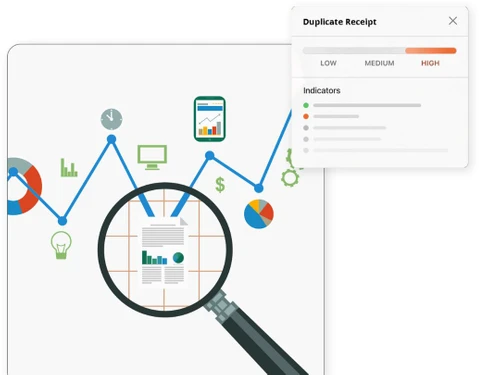Viewport: 500px width, 375px height.
Task: Click the green gear icon
Action: [290, 178]
